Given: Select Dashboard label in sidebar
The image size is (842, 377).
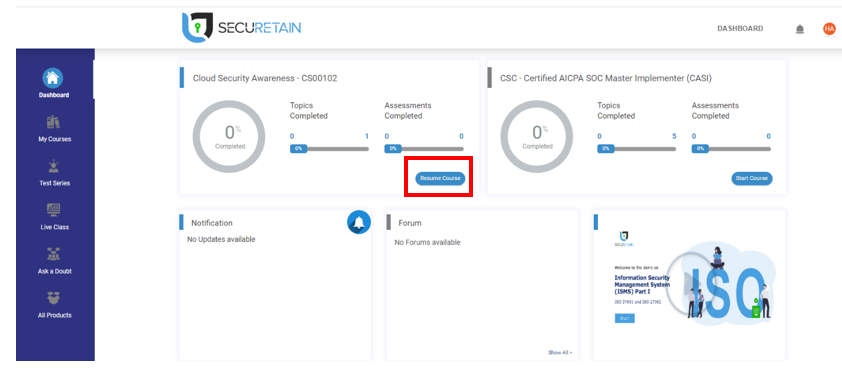Looking at the screenshot, I should 54,95.
